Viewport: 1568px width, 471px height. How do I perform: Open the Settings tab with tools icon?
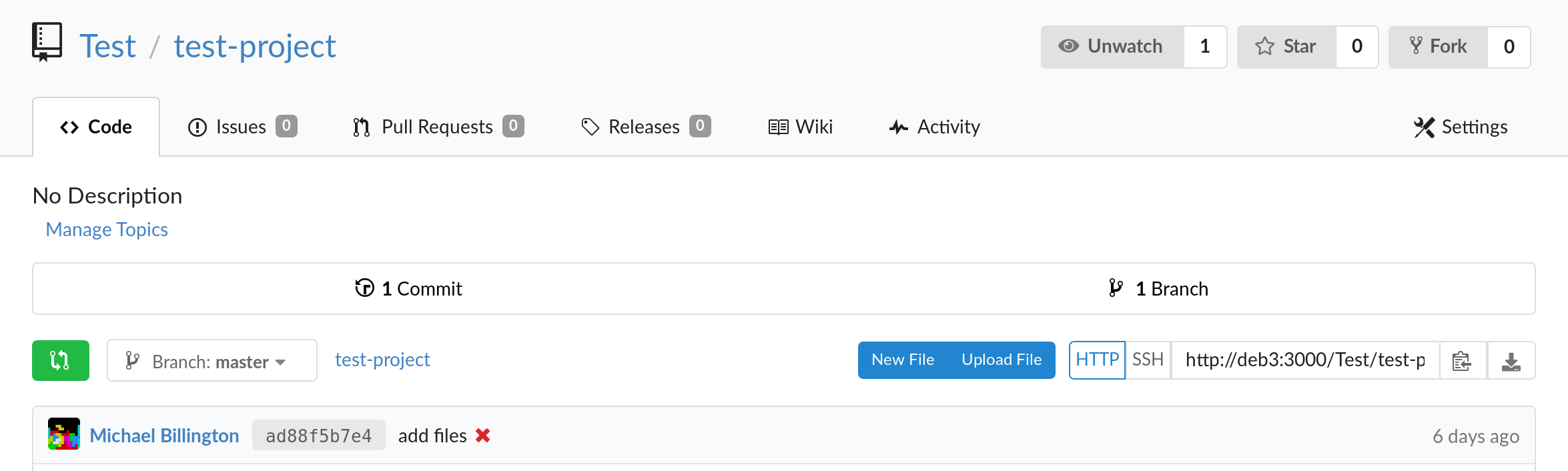coord(1461,127)
